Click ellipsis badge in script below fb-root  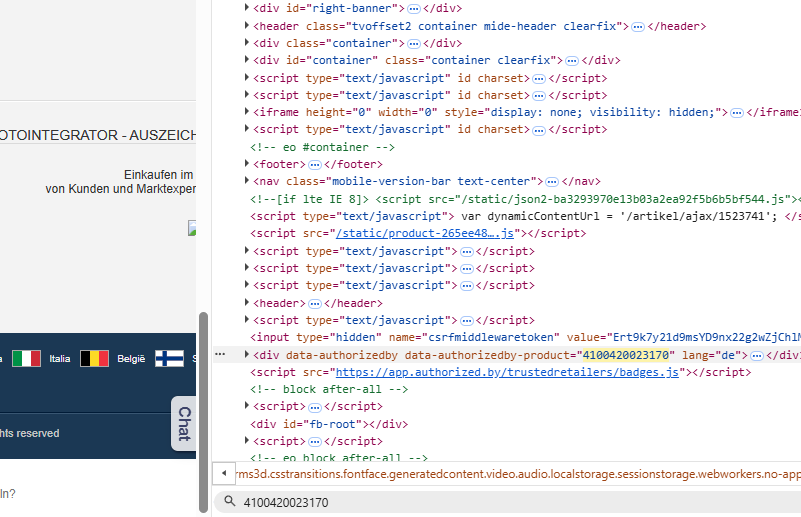pos(315,442)
